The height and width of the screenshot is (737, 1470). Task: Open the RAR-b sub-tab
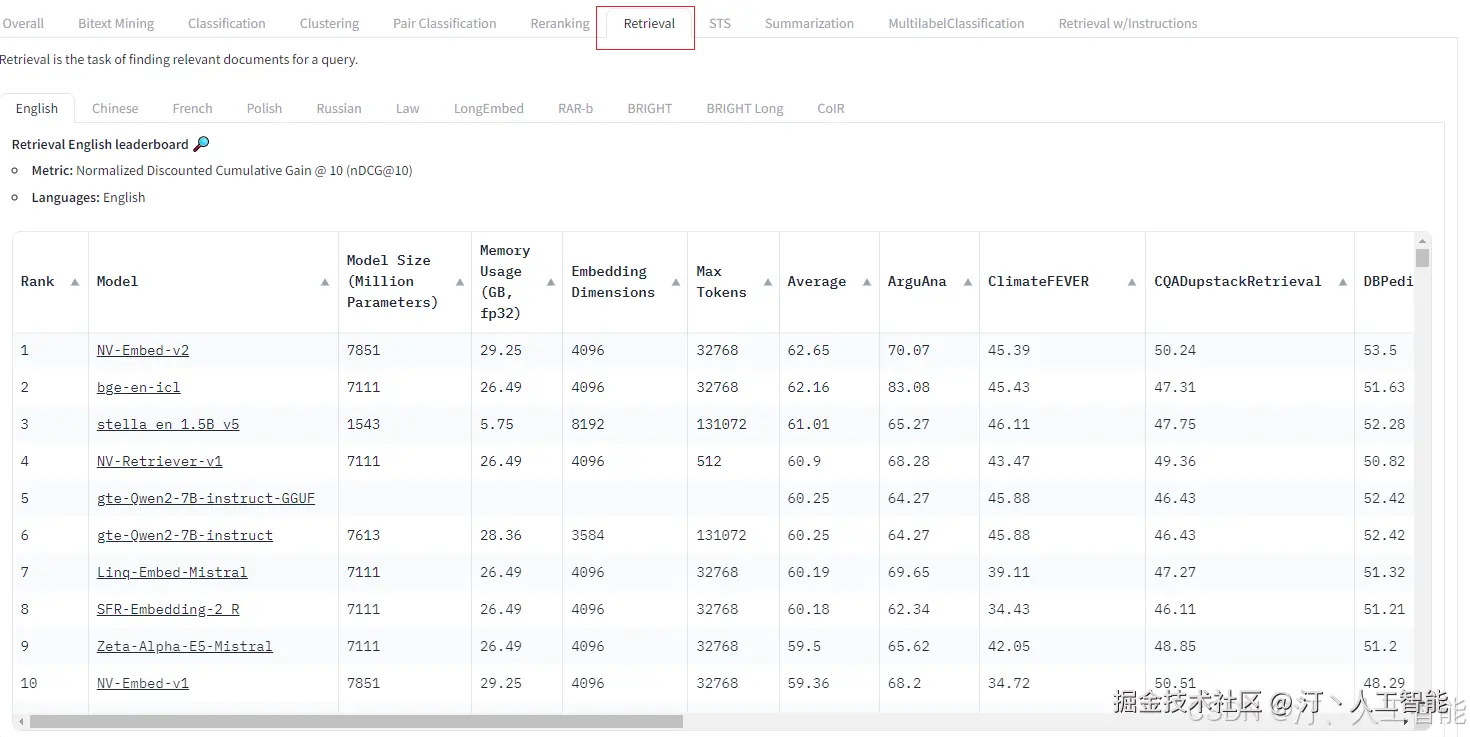[x=575, y=108]
